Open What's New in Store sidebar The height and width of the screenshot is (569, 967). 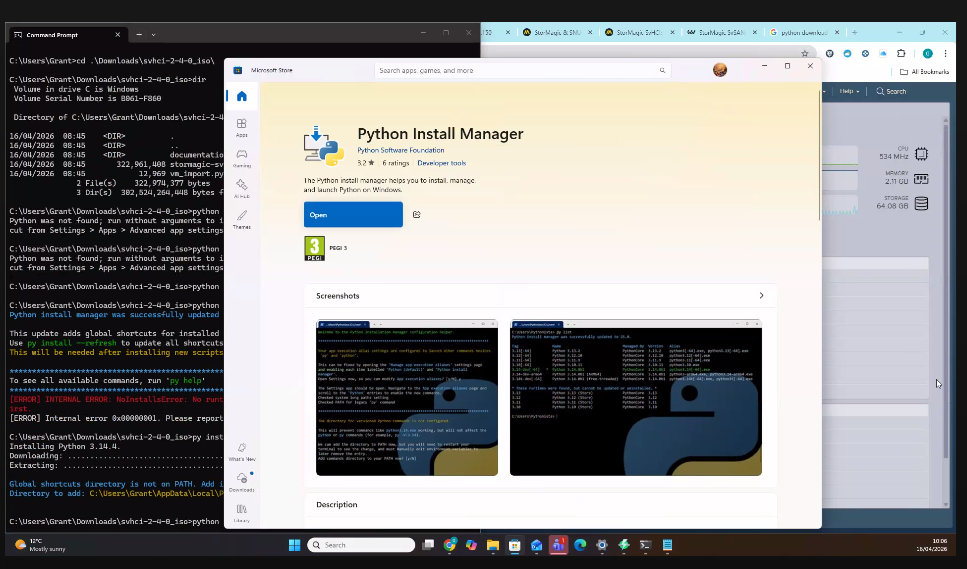[242, 452]
